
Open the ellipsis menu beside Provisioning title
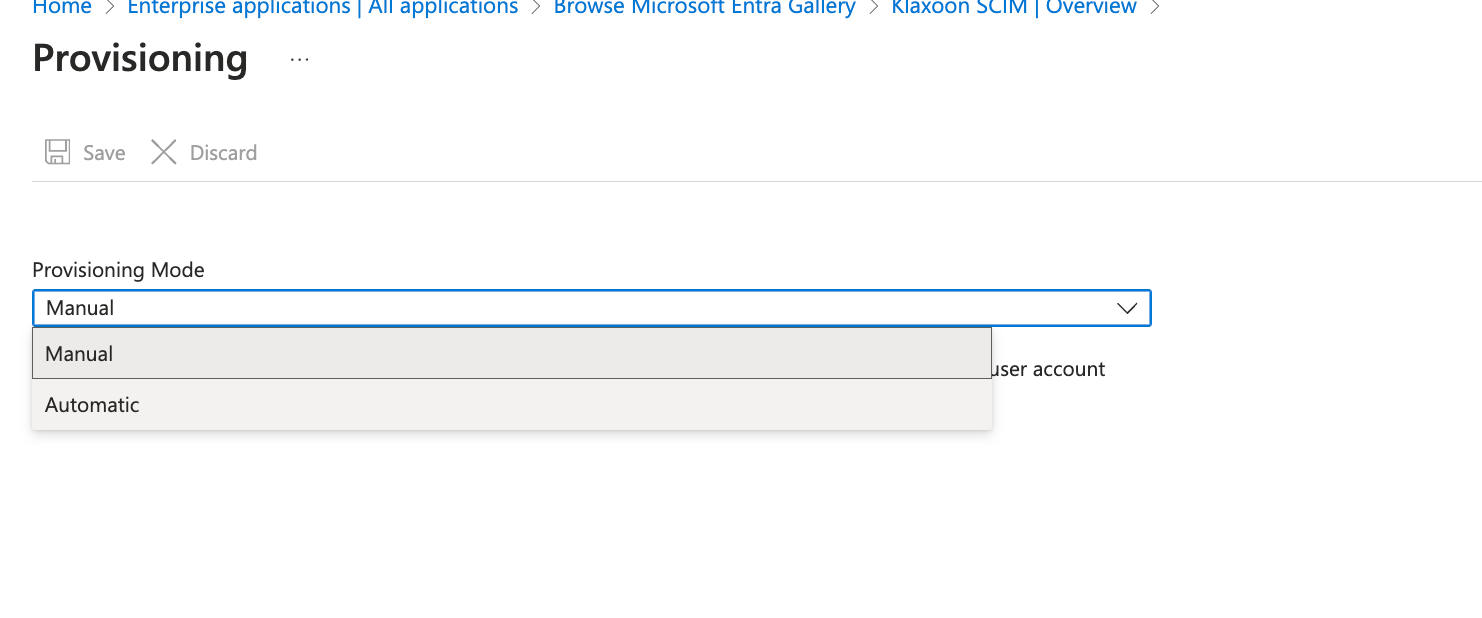point(300,59)
